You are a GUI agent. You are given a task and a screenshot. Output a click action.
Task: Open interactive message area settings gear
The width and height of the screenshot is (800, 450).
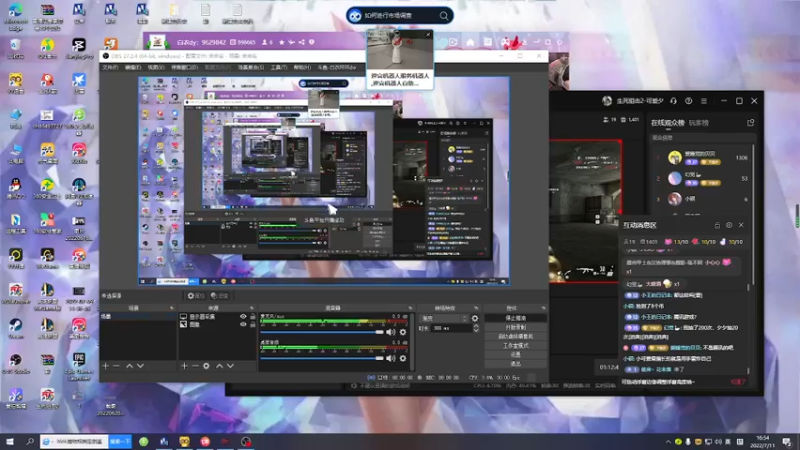pos(729,225)
